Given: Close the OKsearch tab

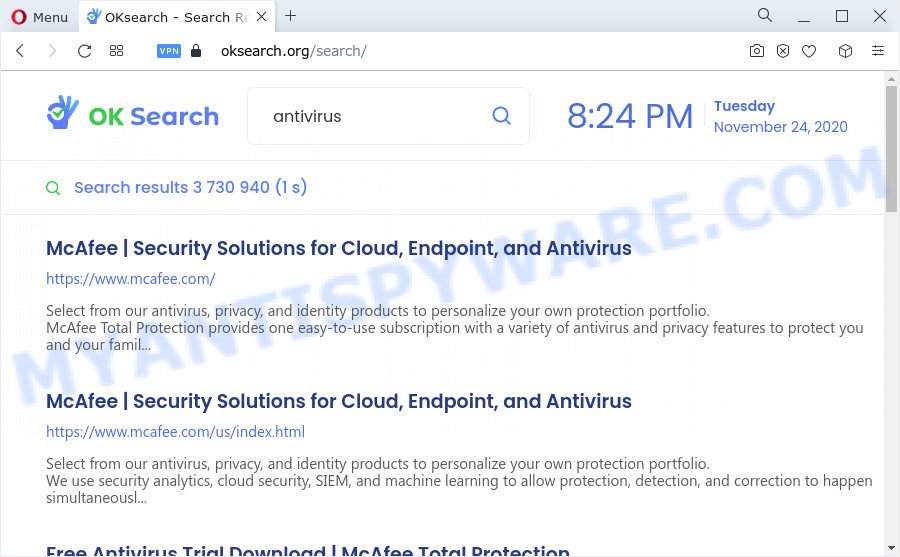Looking at the screenshot, I should [261, 17].
